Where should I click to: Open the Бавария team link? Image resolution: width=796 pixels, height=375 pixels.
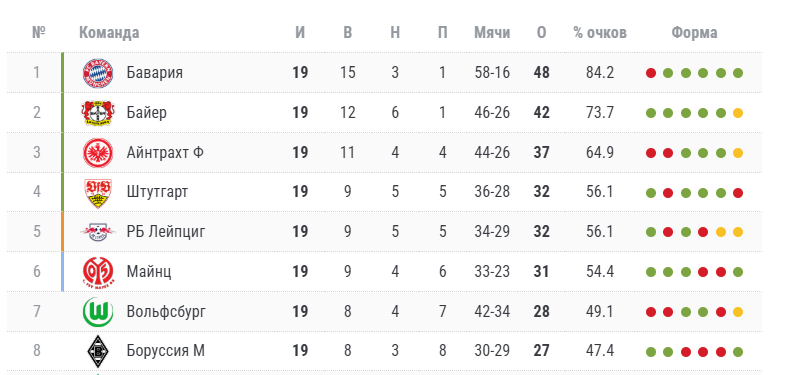pos(155,73)
